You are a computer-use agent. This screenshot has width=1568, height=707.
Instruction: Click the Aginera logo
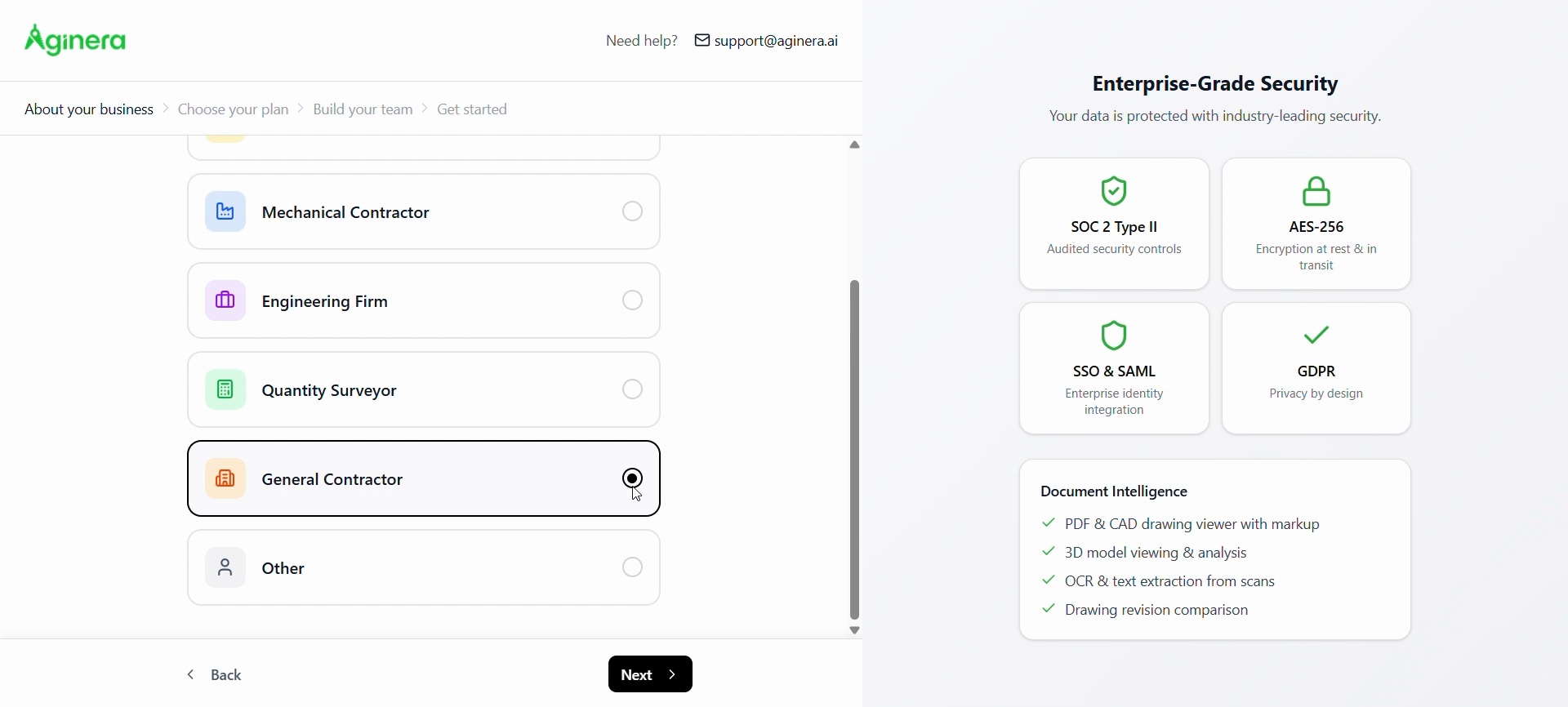pyautogui.click(x=76, y=40)
